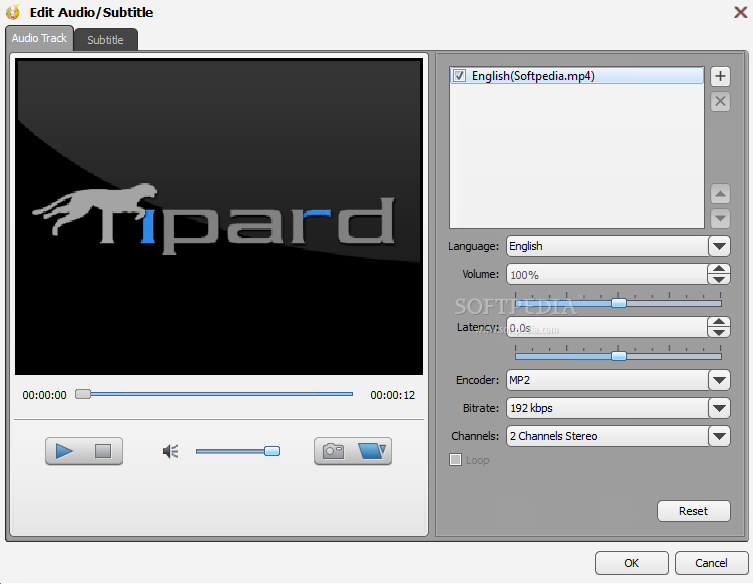Image resolution: width=753 pixels, height=584 pixels.
Task: Decrease the Latency value
Action: 719,332
